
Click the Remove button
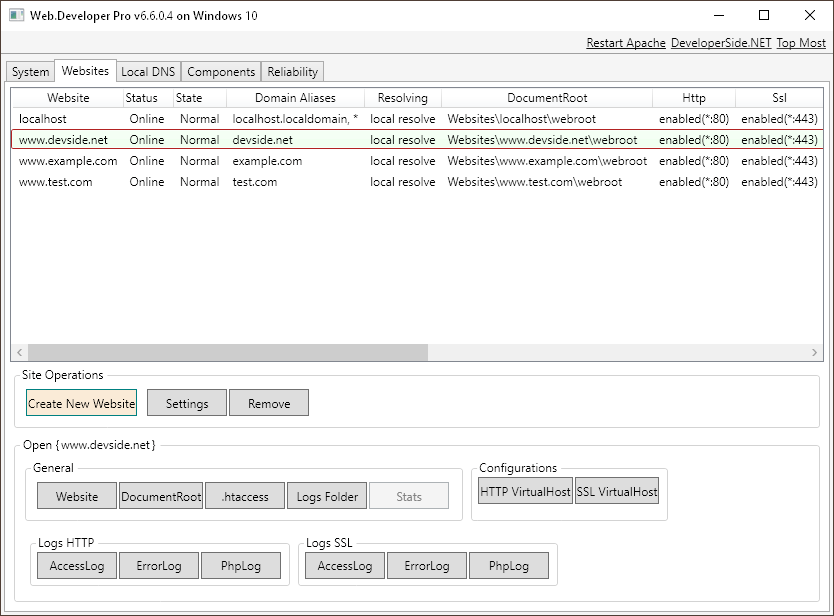point(269,403)
